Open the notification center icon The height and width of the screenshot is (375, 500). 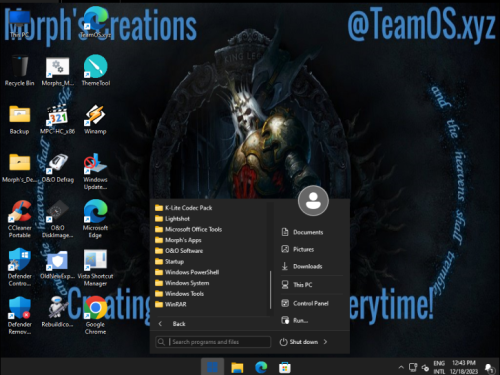pos(490,368)
